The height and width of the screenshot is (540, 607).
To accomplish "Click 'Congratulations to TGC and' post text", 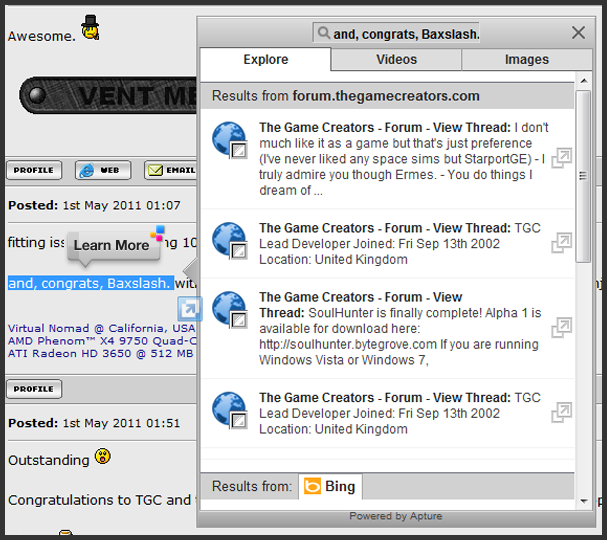I will click(x=99, y=500).
